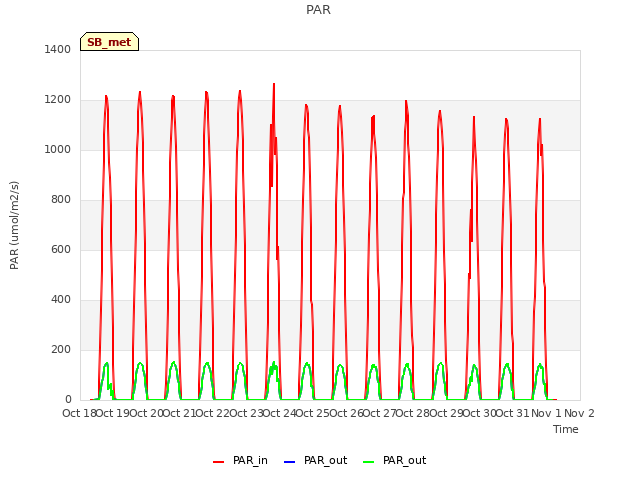Click the Oct 22 x-axis tick label

[213, 413]
